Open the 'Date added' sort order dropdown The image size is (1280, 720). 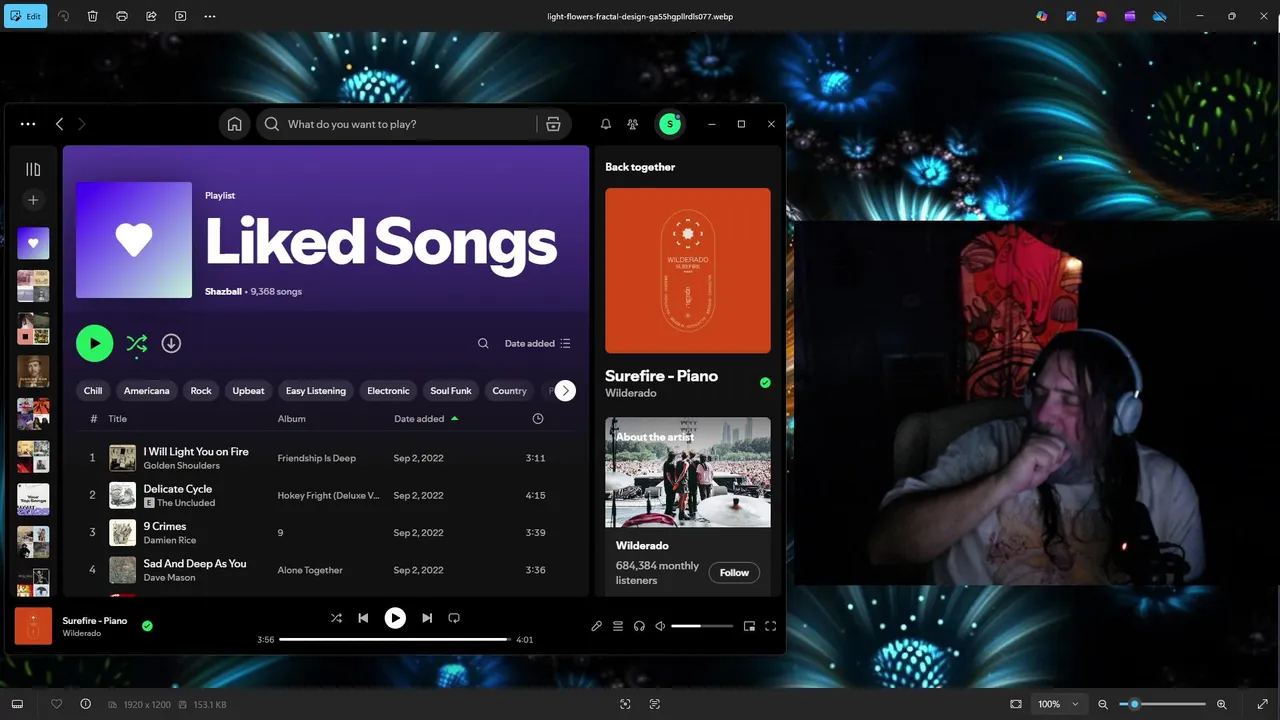[x=538, y=343]
